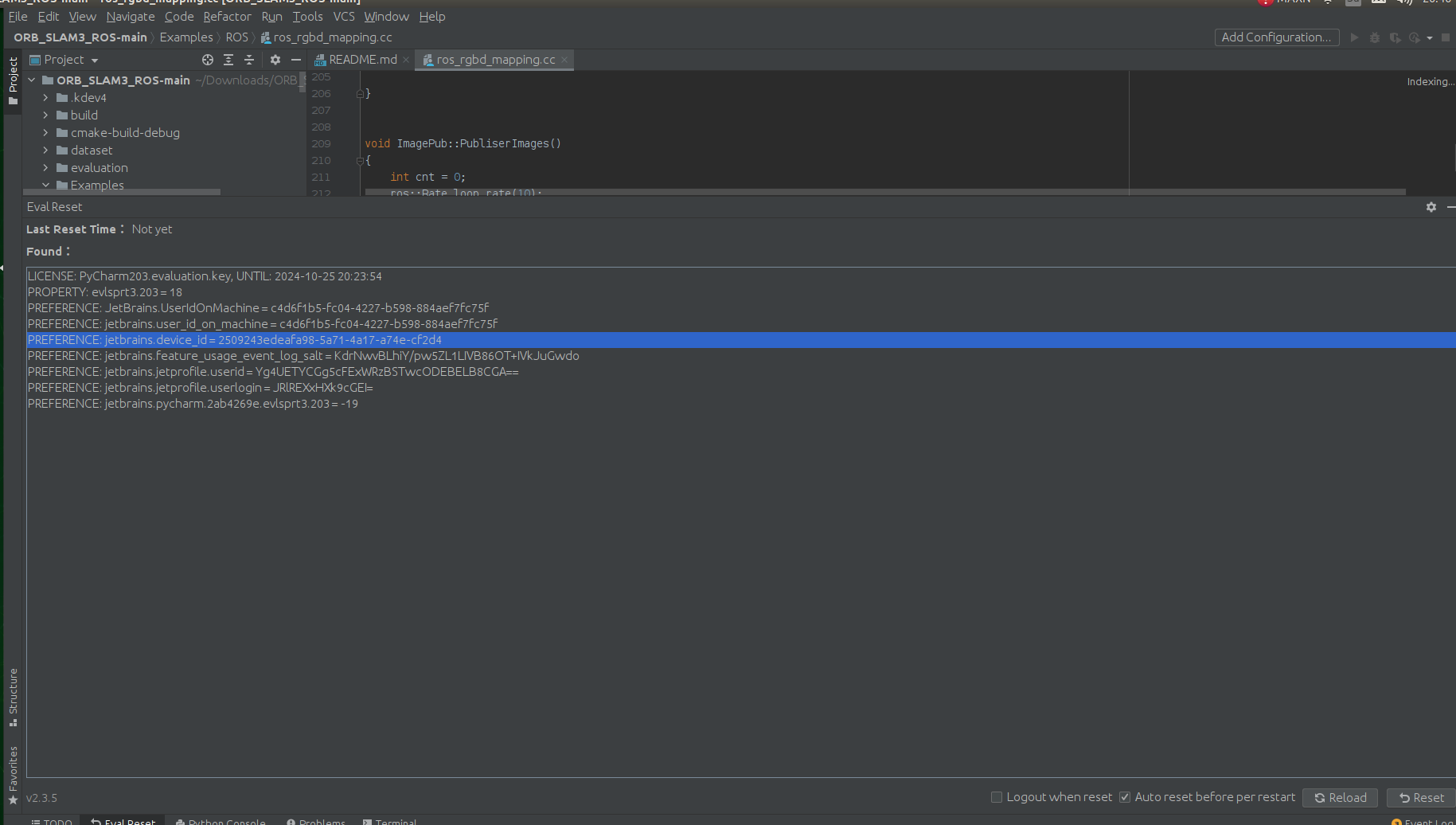This screenshot has width=1456, height=825.
Task: Open the Python Console tab
Action: [x=221, y=821]
